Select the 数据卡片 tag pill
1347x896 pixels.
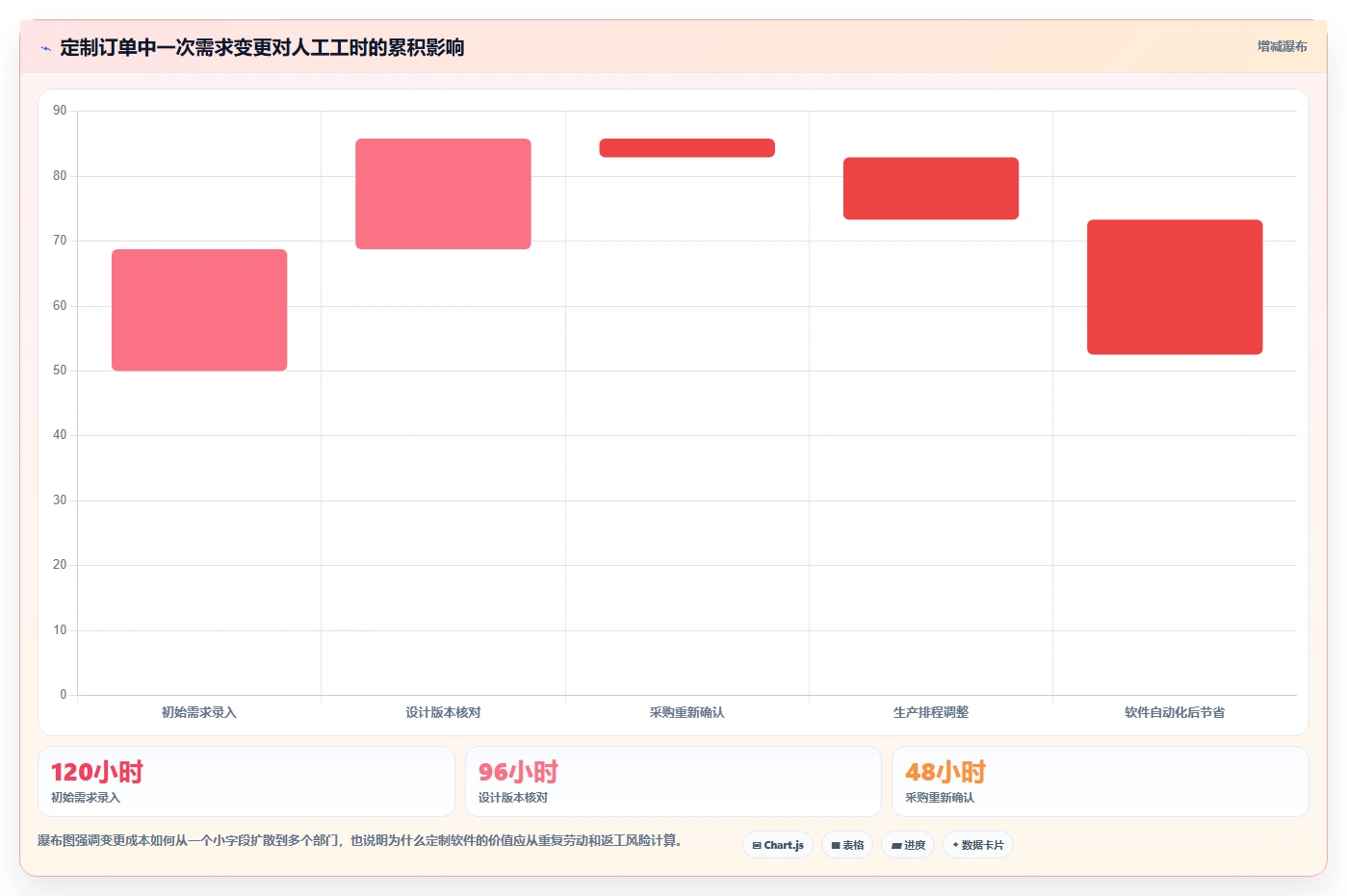(x=978, y=845)
